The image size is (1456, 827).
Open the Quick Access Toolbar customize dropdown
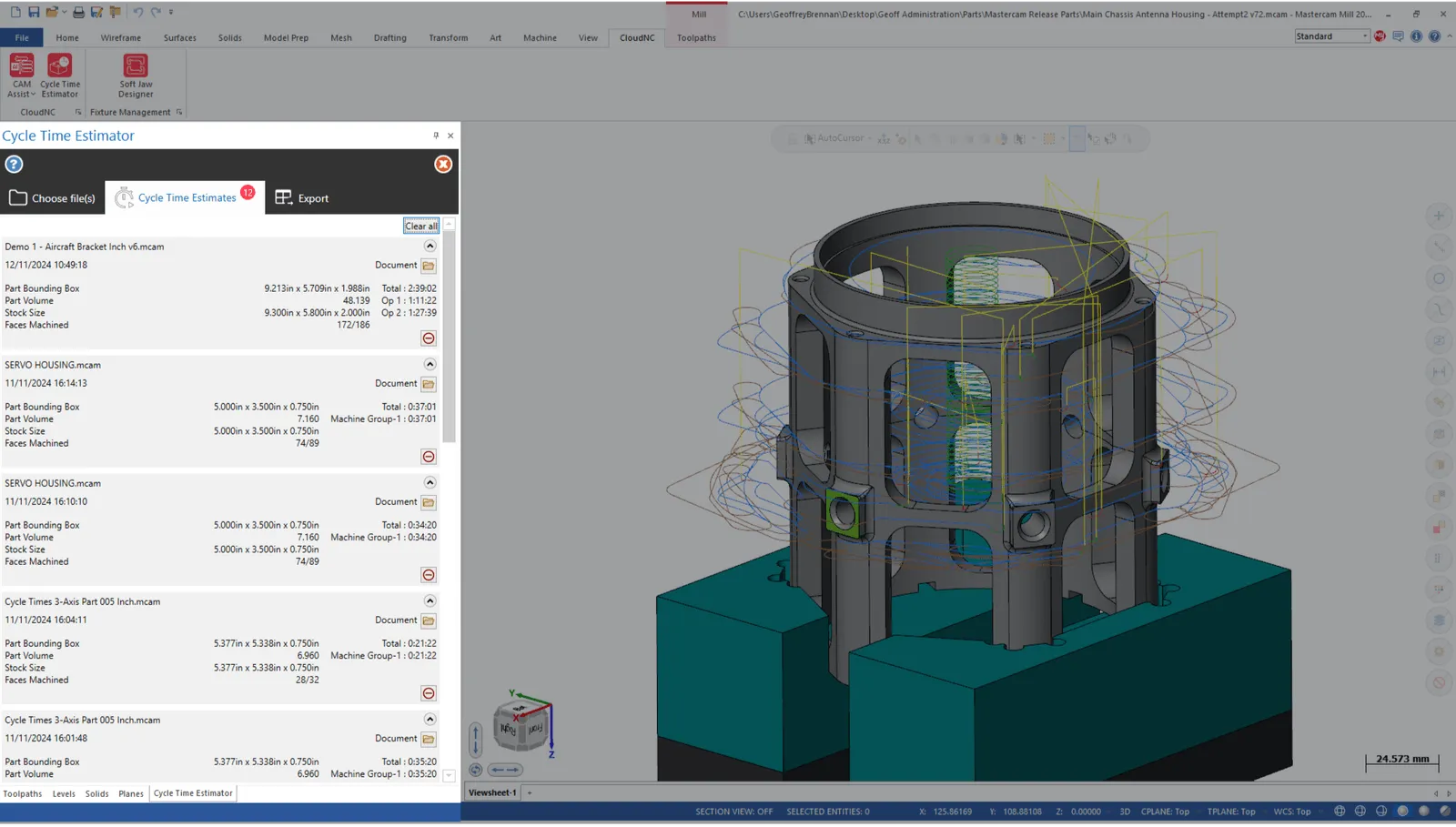[x=171, y=13]
